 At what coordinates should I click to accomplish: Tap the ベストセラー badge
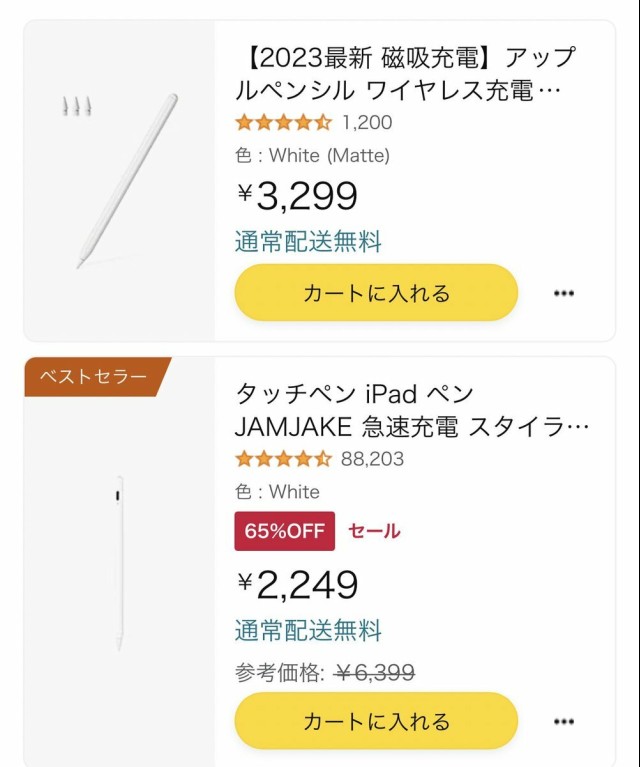coord(93,377)
